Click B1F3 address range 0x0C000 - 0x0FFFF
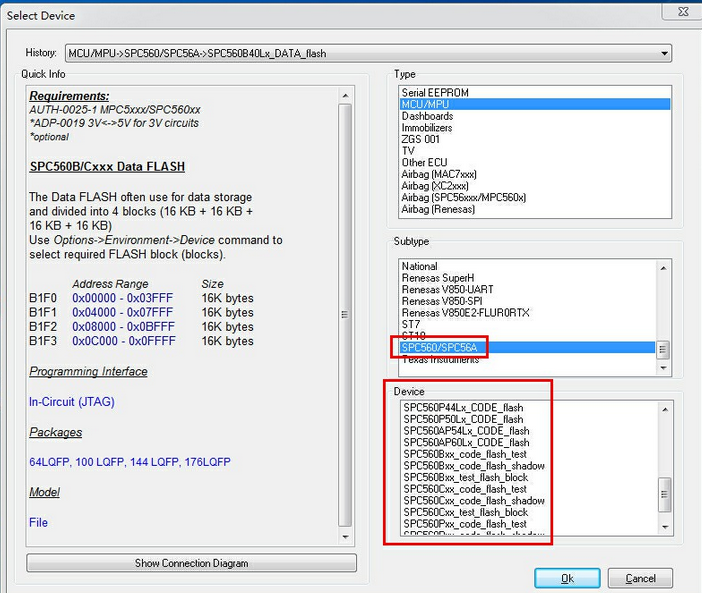The height and width of the screenshot is (593, 702). point(124,341)
